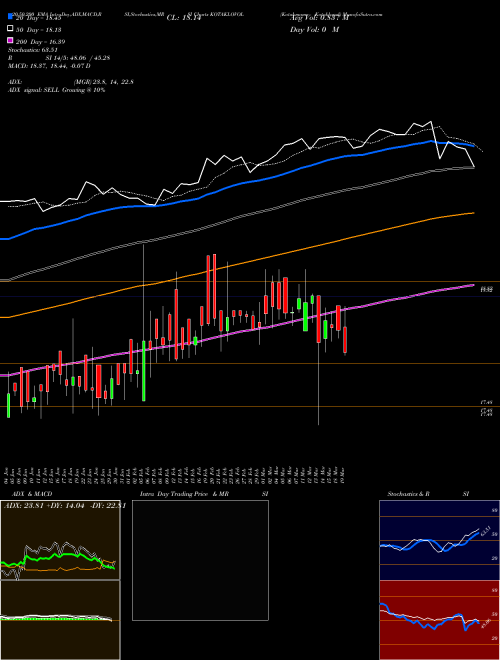Viewport: 500px width, 660px height.
Task: Click the RSI 14/3 '48.06 / 45.28' reading
Action: [78, 58]
